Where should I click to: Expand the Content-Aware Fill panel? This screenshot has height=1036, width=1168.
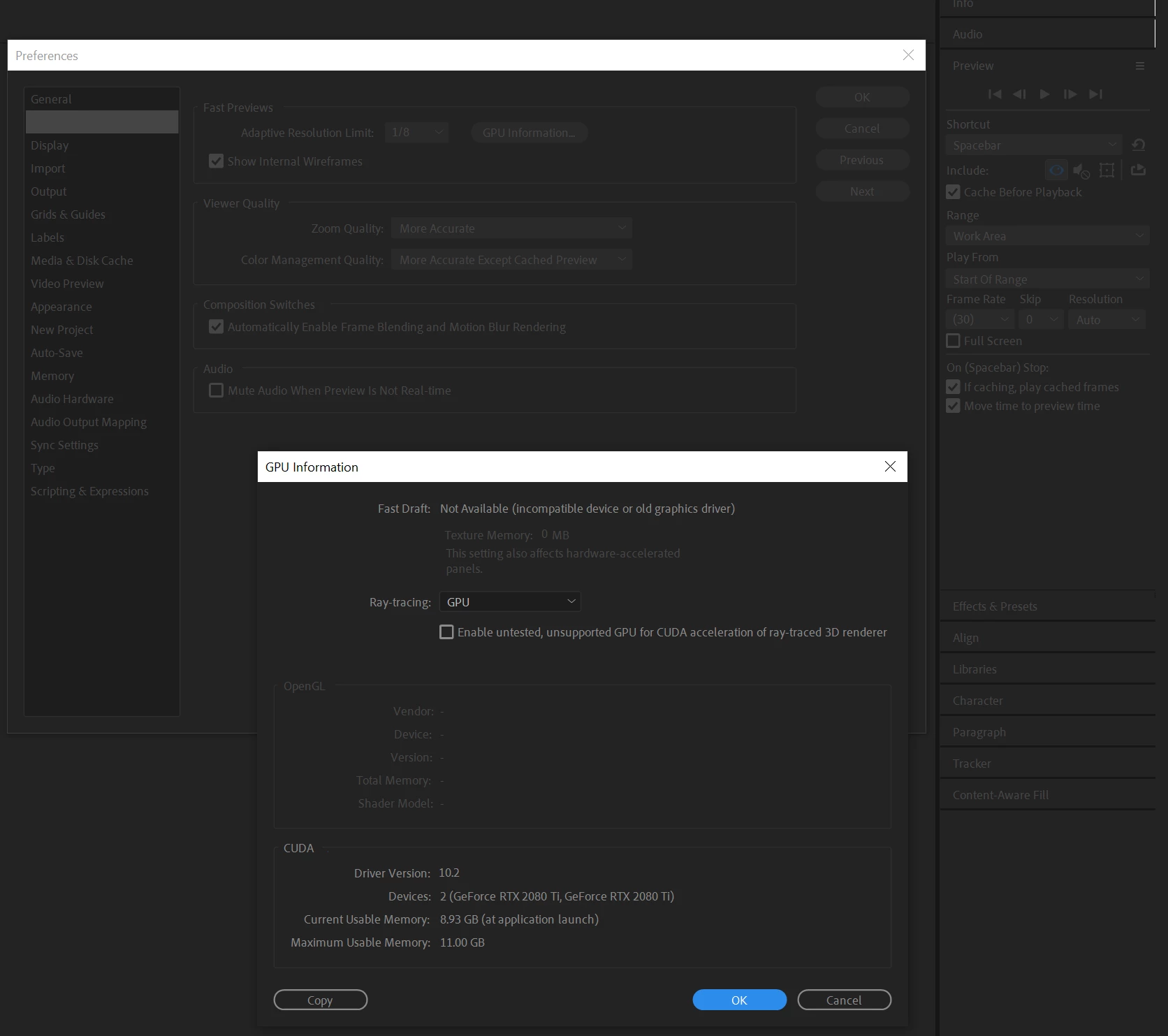coord(1047,795)
